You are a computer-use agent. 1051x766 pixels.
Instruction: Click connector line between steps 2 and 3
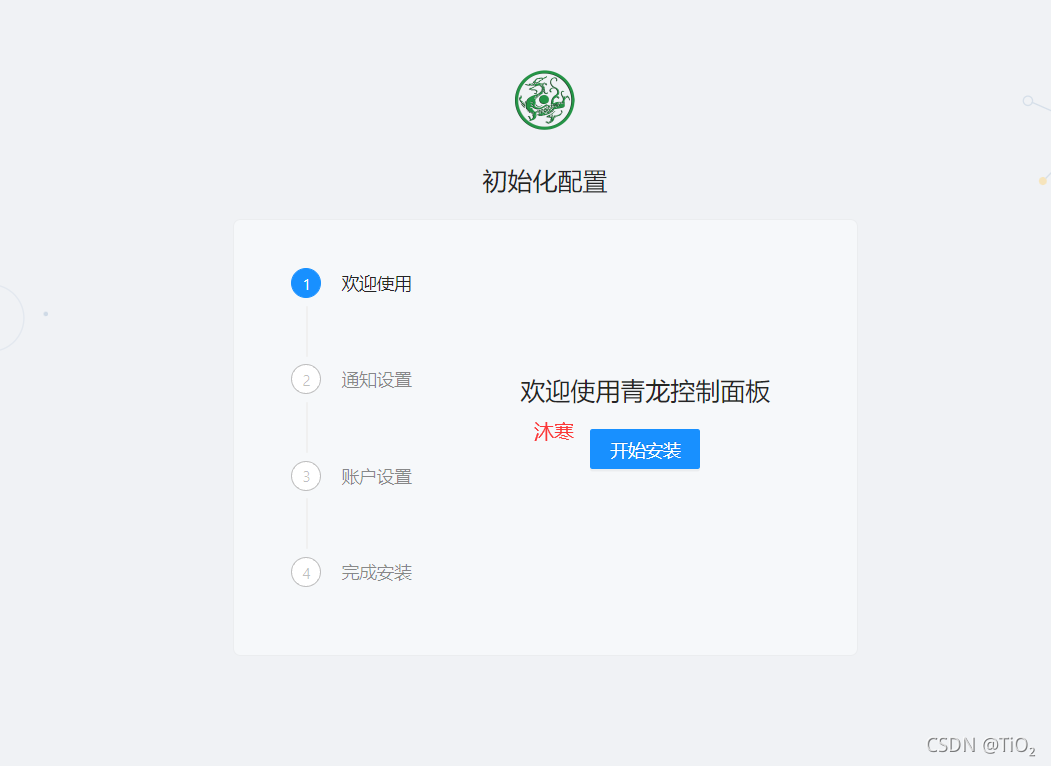pyautogui.click(x=306, y=428)
